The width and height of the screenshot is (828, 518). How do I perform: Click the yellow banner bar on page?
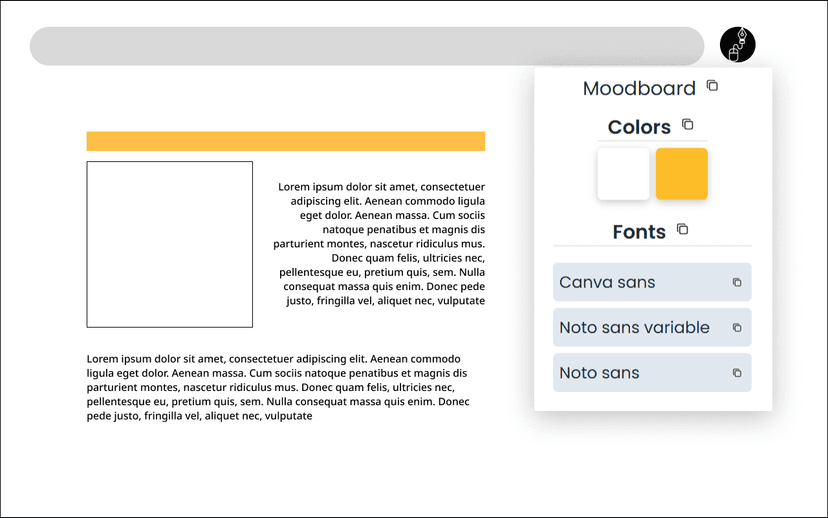(286, 141)
